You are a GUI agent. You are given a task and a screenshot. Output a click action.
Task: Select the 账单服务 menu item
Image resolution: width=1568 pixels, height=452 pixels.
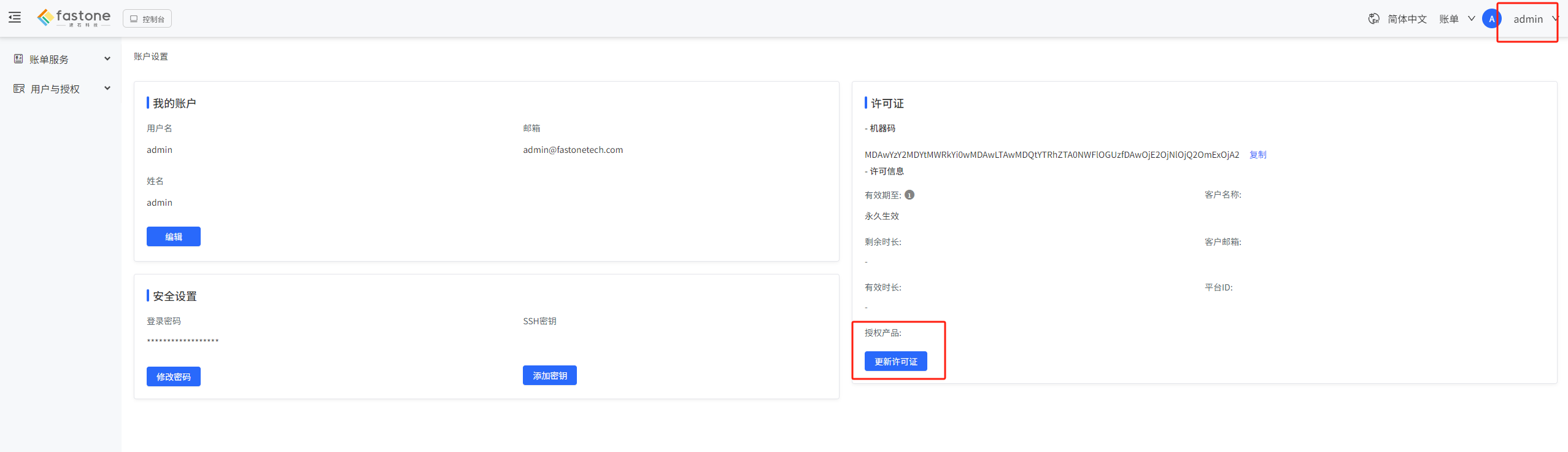click(x=61, y=59)
